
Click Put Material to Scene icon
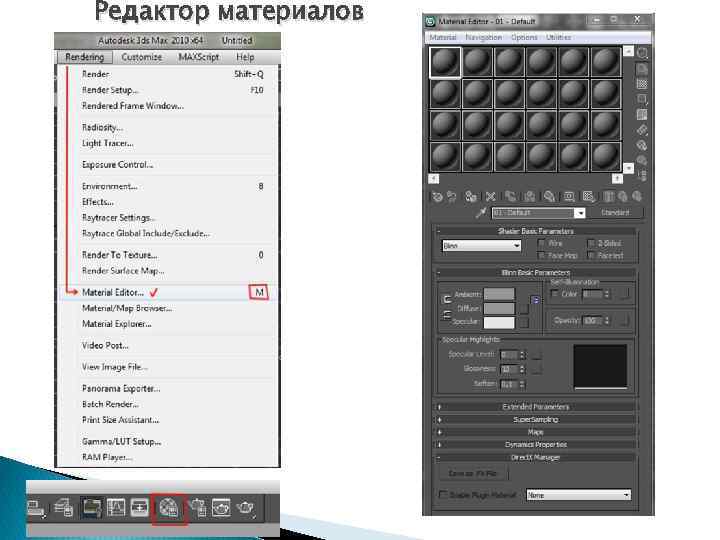tap(452, 197)
